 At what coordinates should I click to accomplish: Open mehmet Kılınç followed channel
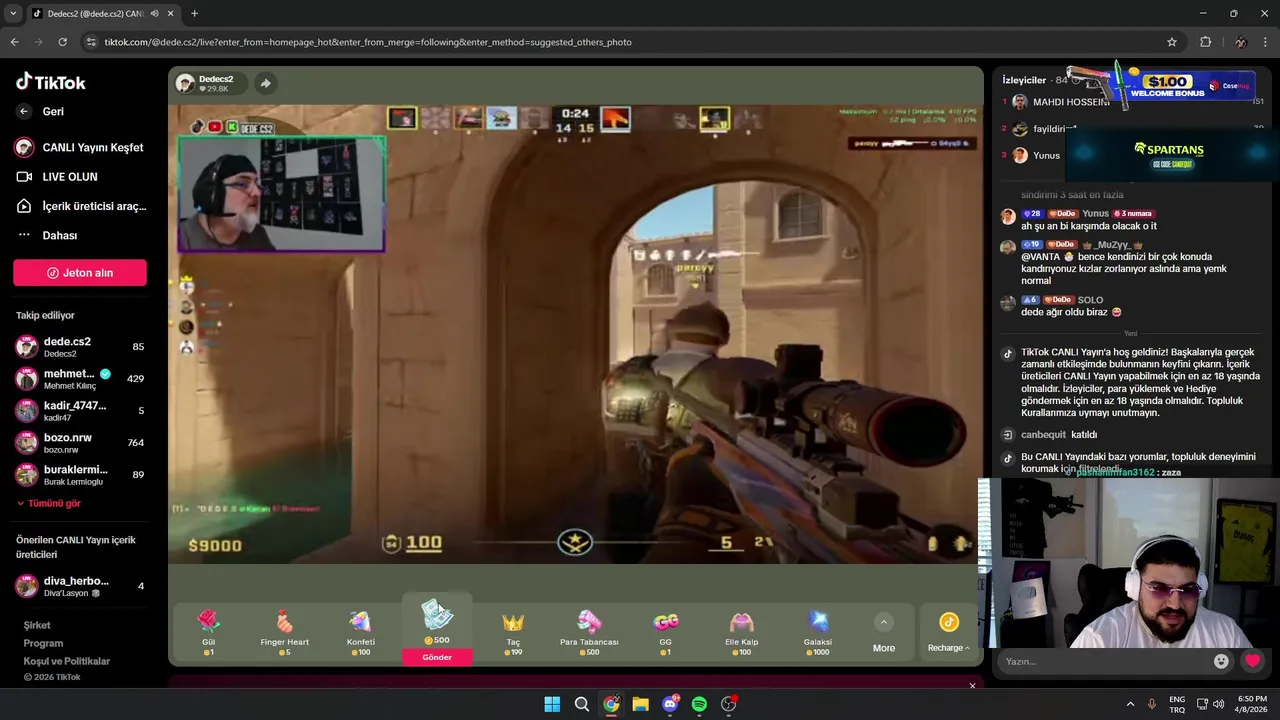(80, 379)
